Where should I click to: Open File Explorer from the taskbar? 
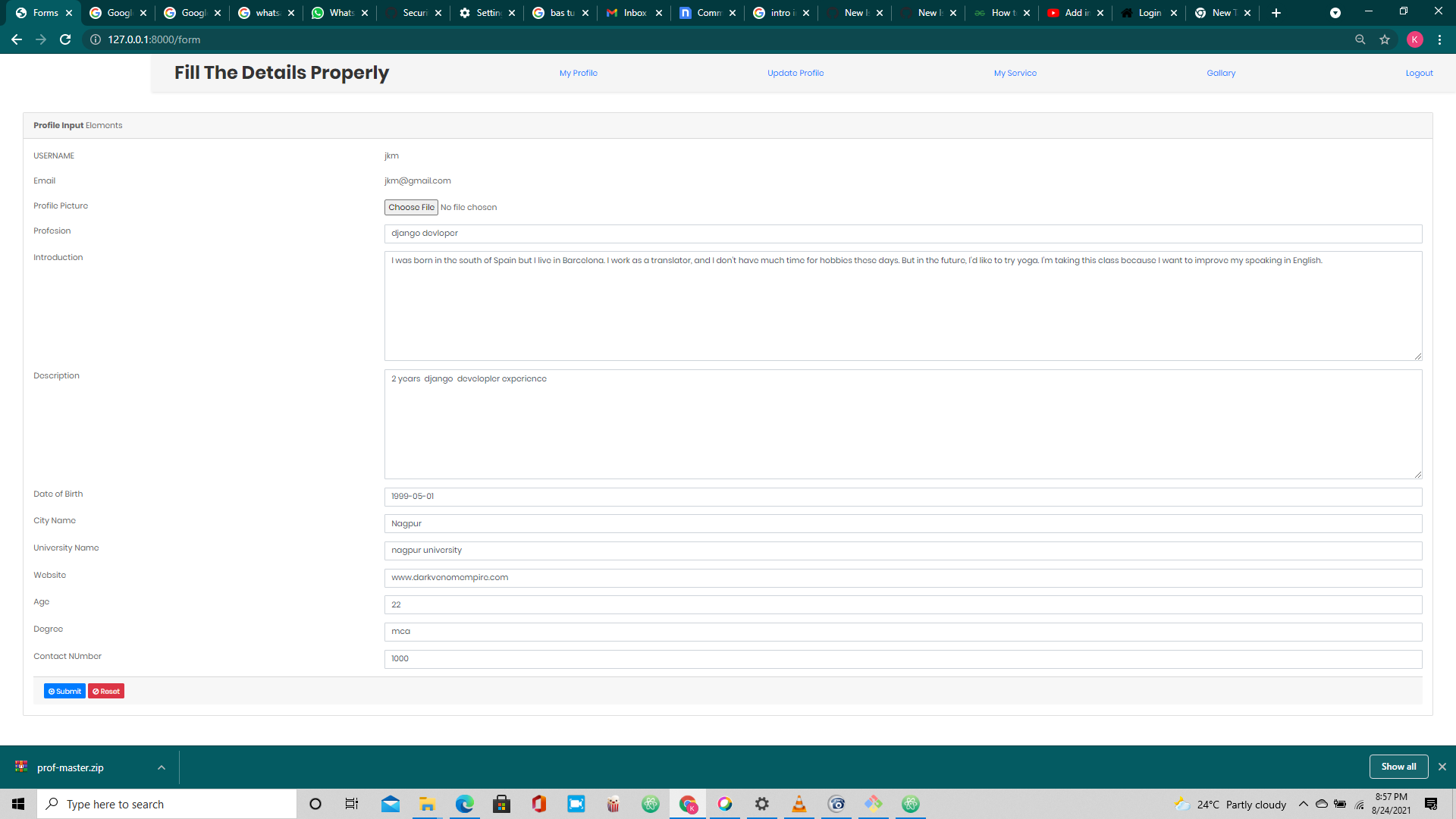pos(427,804)
